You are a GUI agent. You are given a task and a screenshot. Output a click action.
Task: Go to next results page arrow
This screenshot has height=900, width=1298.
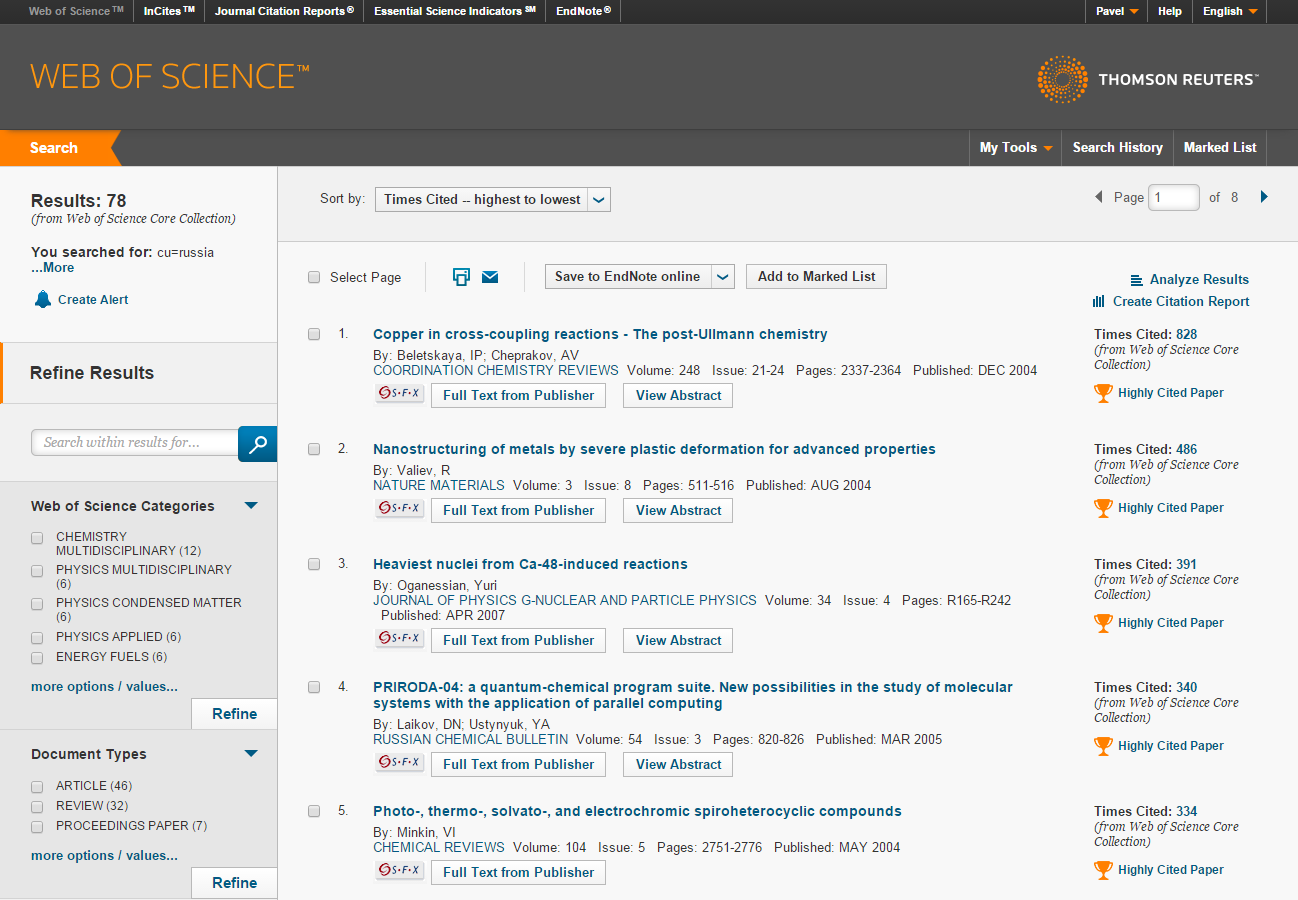pyautogui.click(x=1264, y=197)
